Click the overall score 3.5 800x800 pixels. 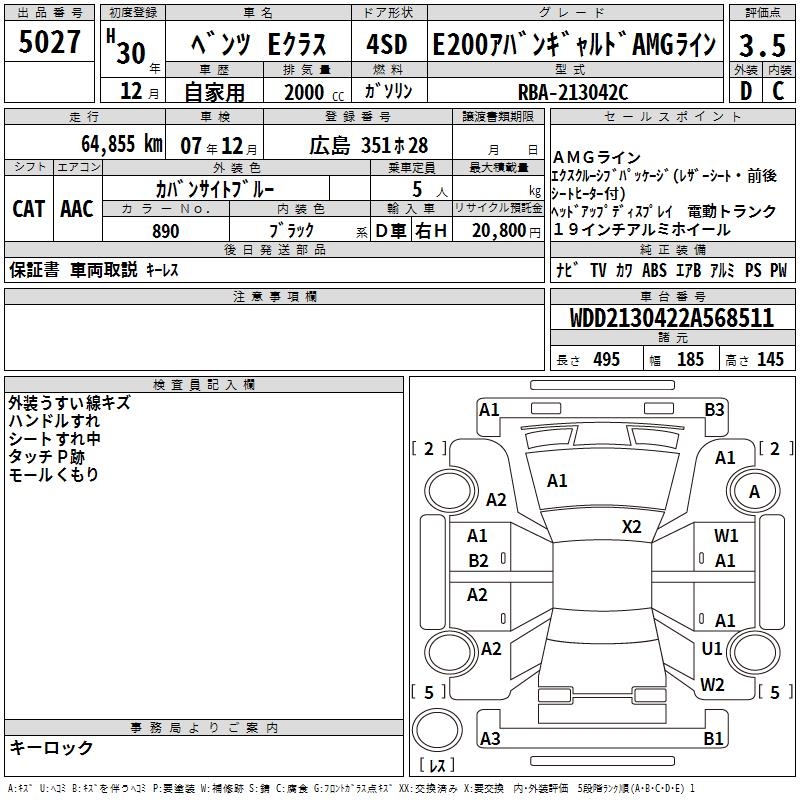[x=762, y=45]
